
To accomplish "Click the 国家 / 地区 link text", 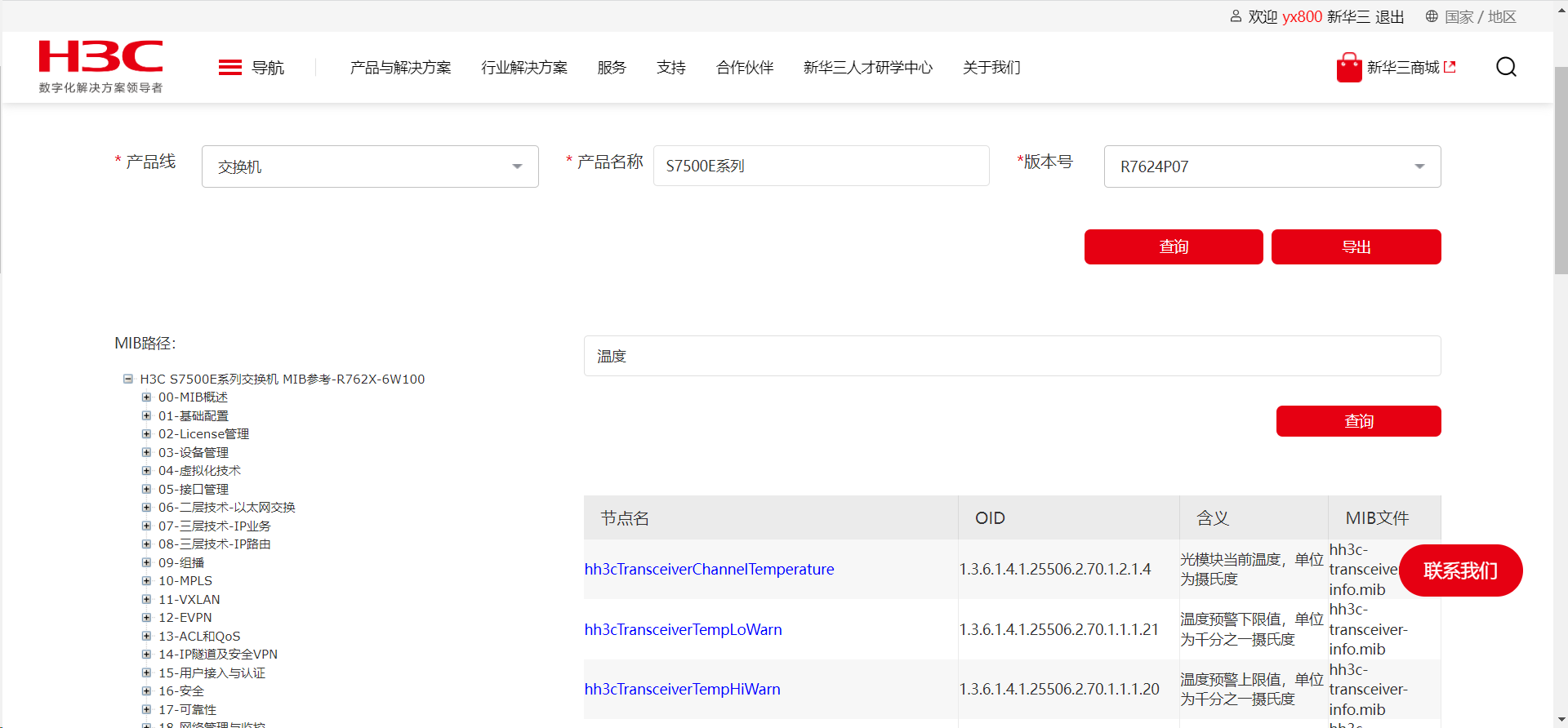I will (1481, 17).
